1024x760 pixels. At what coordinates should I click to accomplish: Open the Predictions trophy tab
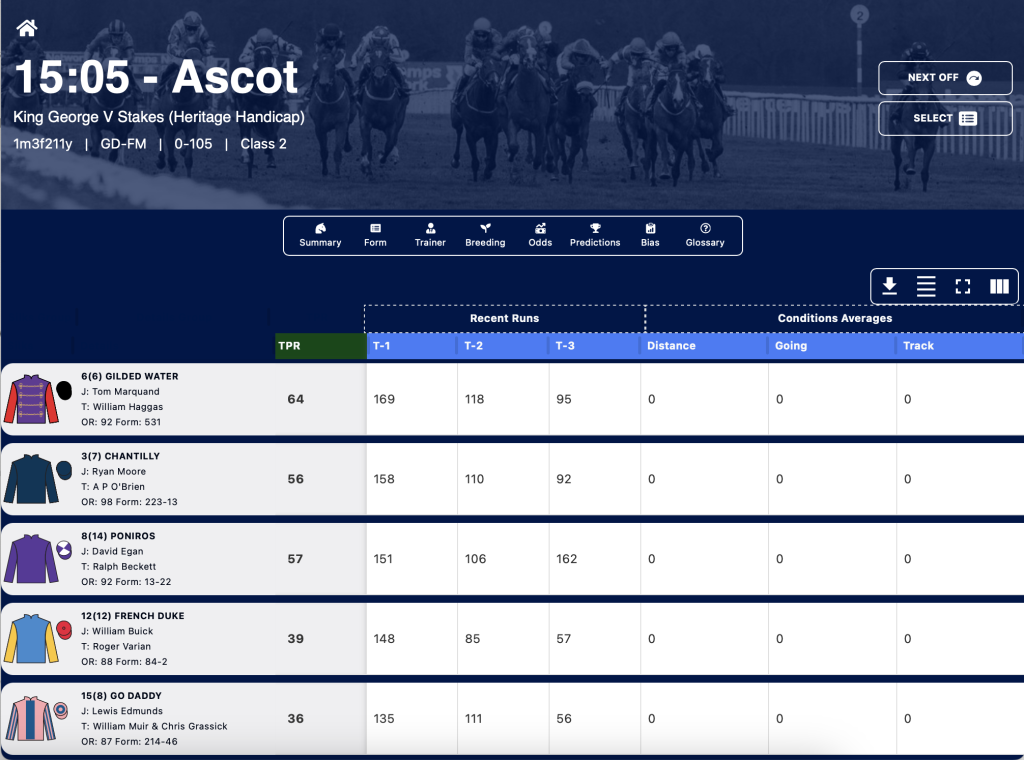[595, 235]
